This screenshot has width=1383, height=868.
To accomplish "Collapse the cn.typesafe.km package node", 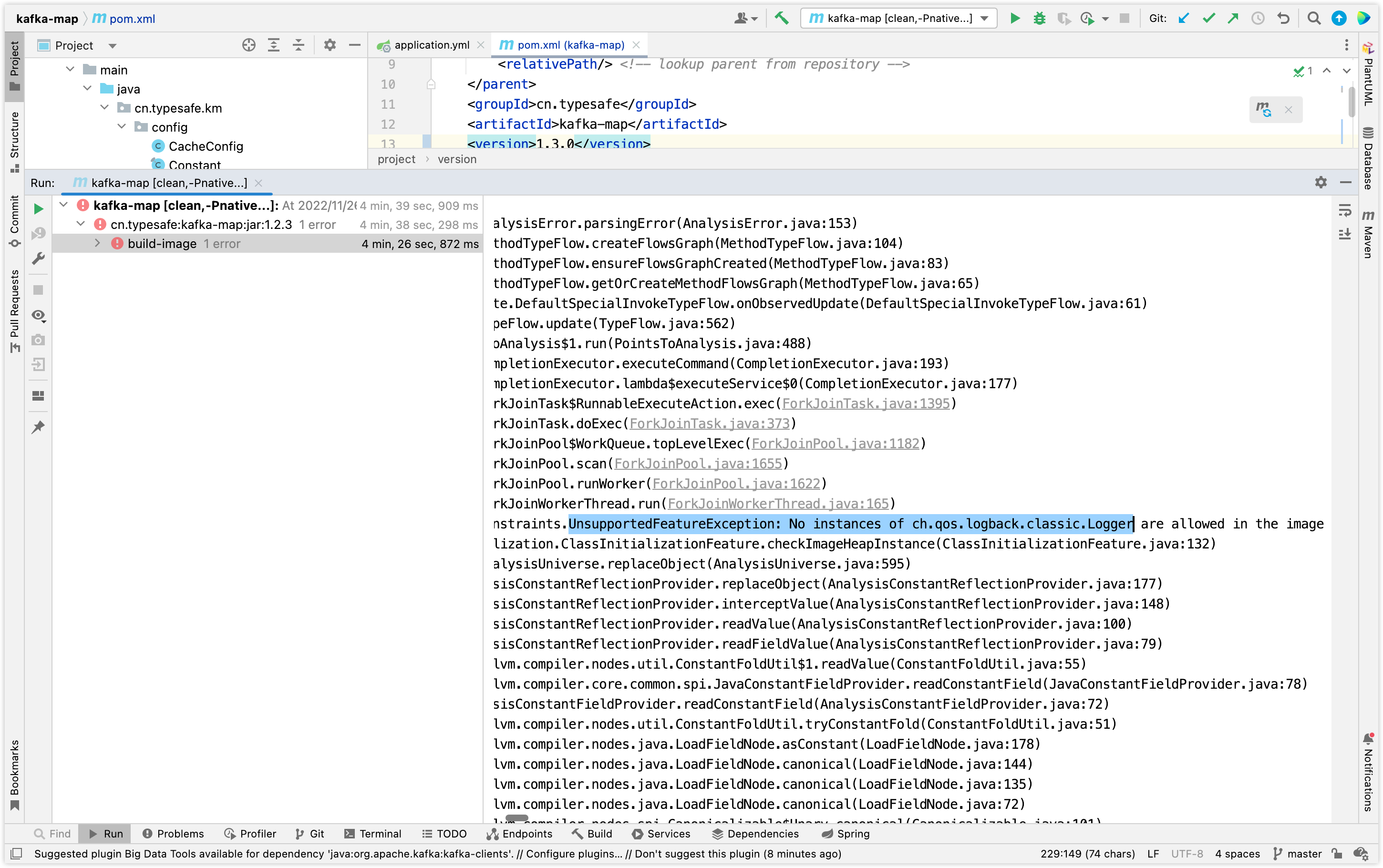I will point(104,107).
